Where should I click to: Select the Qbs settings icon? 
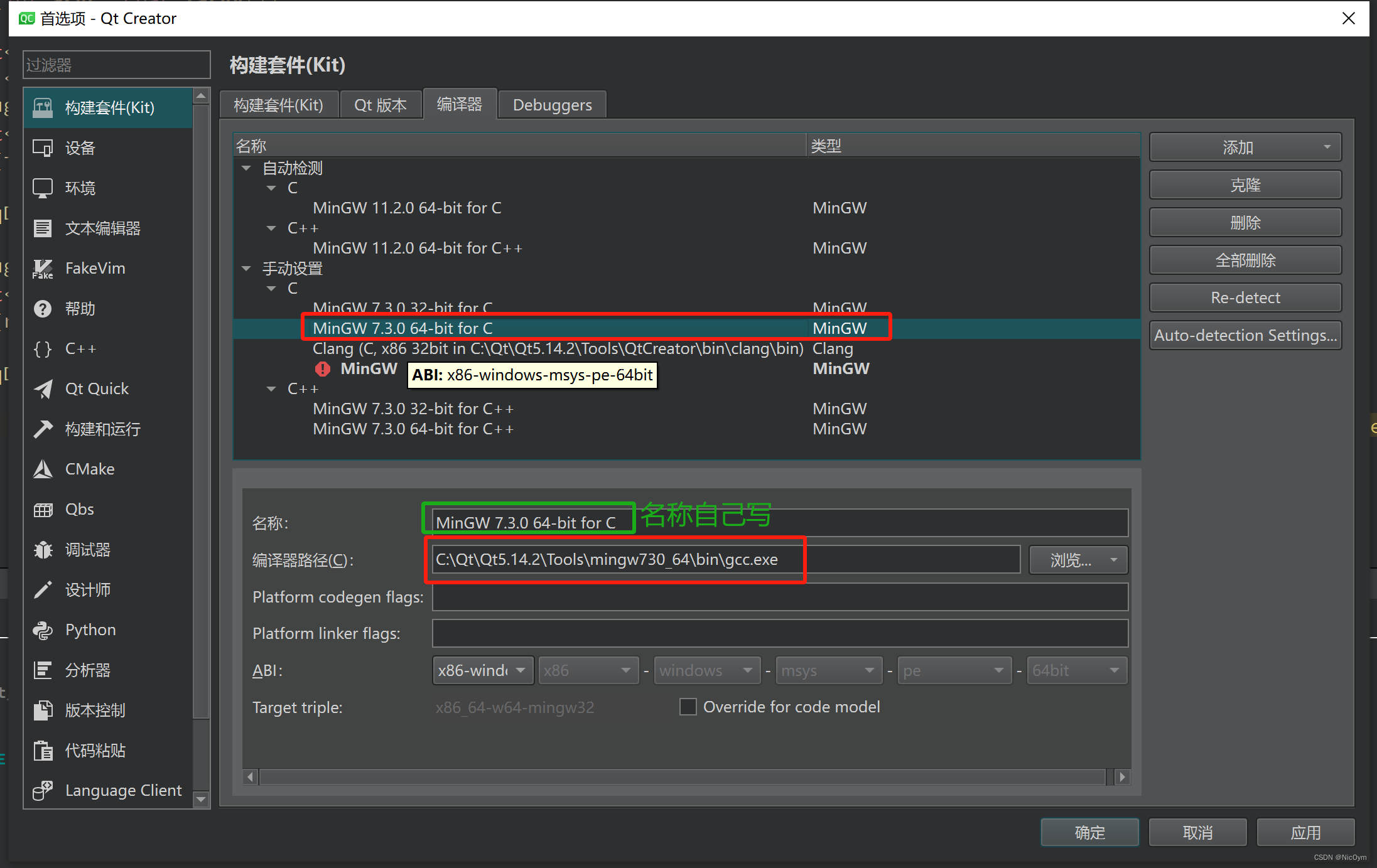point(43,510)
